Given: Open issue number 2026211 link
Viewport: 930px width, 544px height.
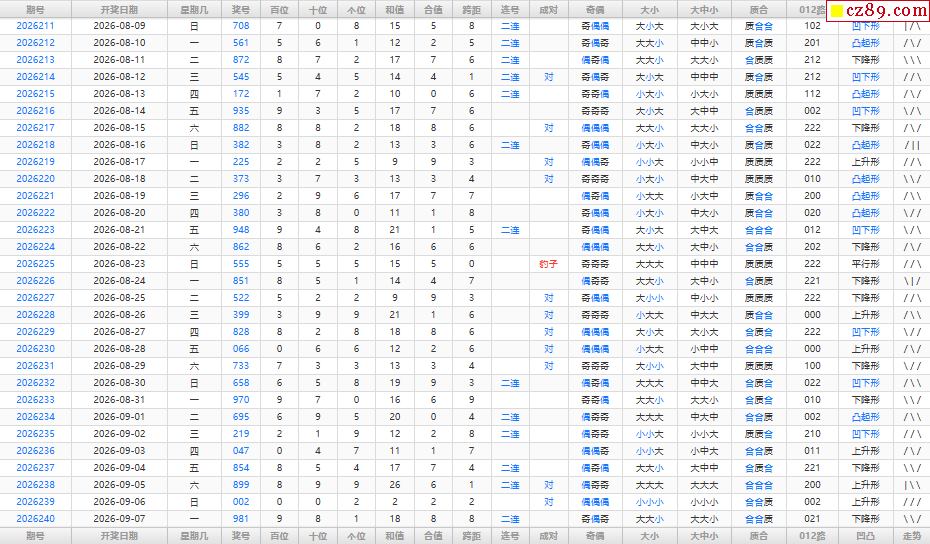Looking at the screenshot, I should click(35, 26).
